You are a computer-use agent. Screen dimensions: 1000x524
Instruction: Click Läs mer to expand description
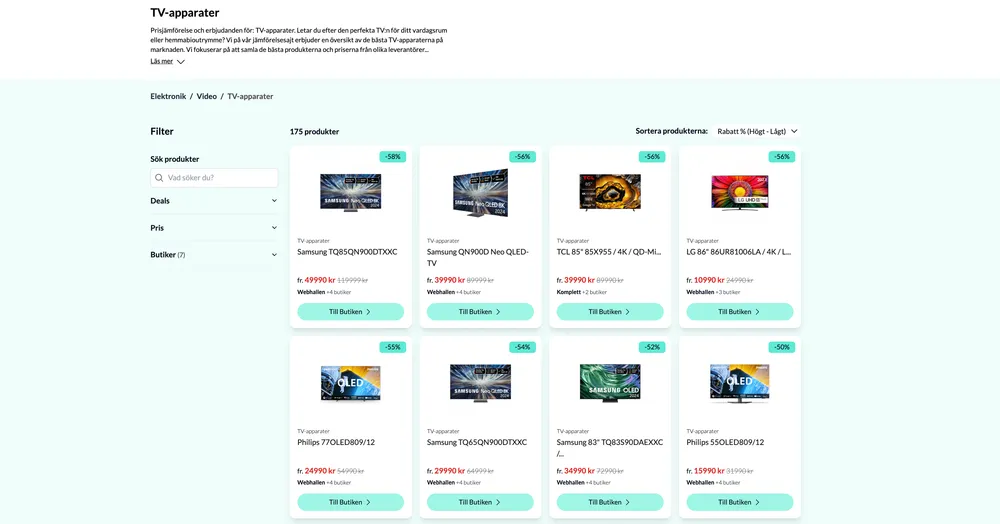pos(162,61)
